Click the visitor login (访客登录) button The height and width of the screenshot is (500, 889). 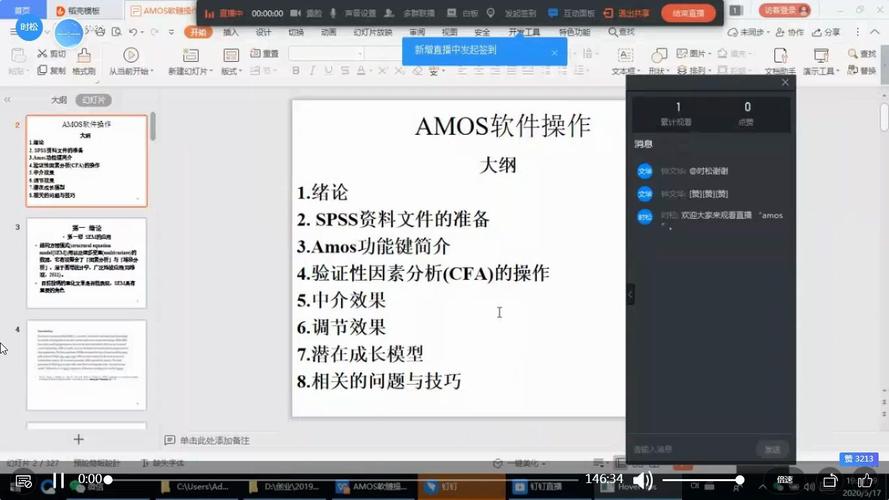click(x=785, y=10)
